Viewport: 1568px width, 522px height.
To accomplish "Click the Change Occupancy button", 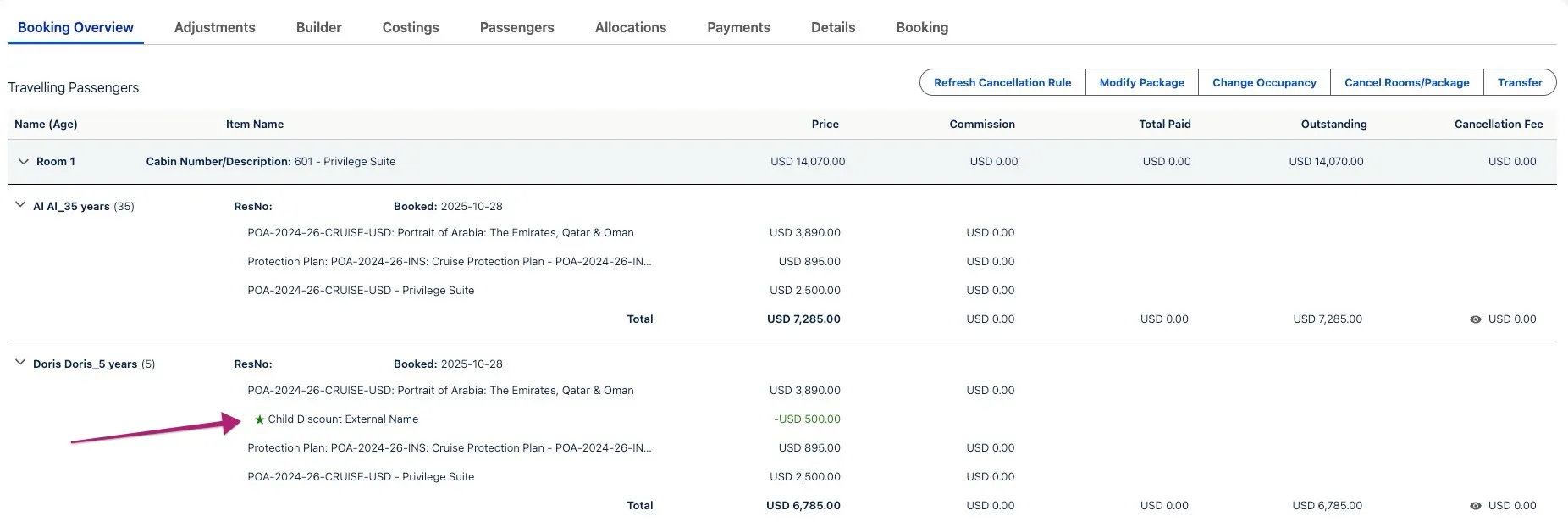I will [1263, 82].
